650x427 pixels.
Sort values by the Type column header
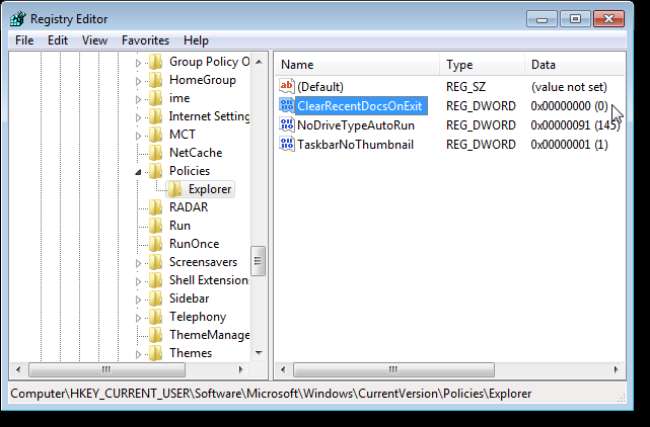[x=482, y=65]
